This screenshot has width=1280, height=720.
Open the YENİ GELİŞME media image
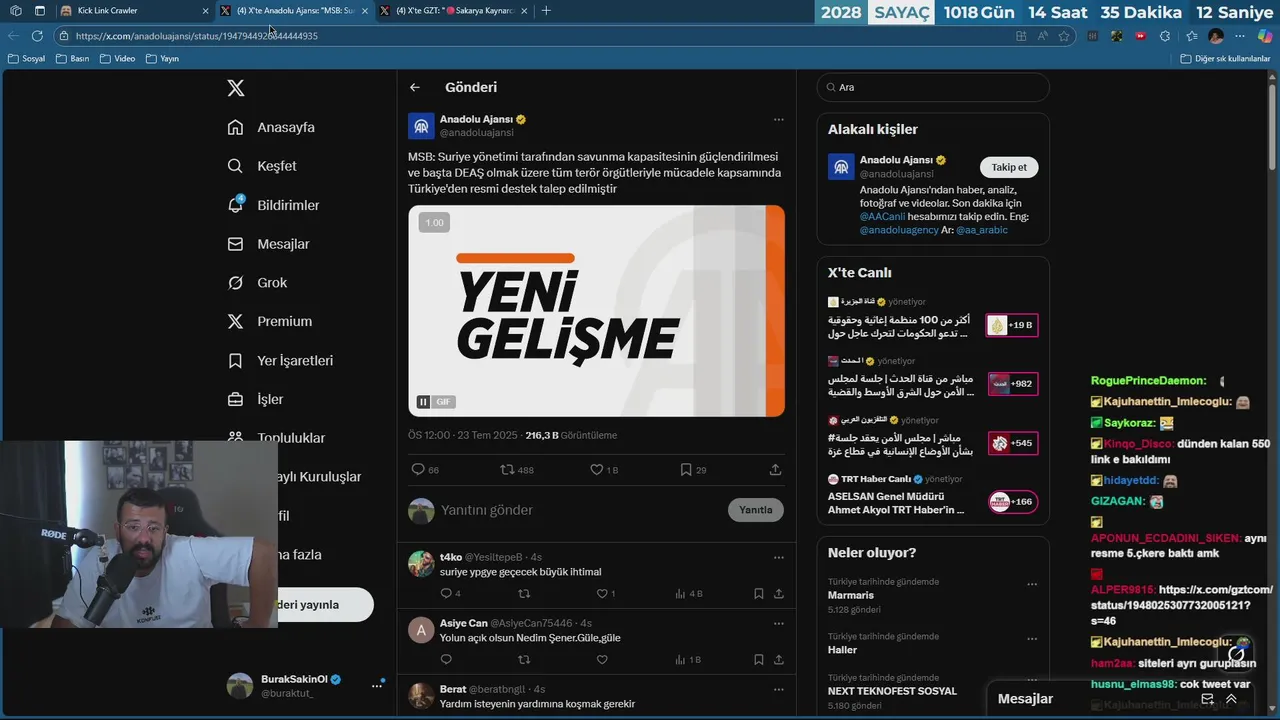tap(596, 311)
